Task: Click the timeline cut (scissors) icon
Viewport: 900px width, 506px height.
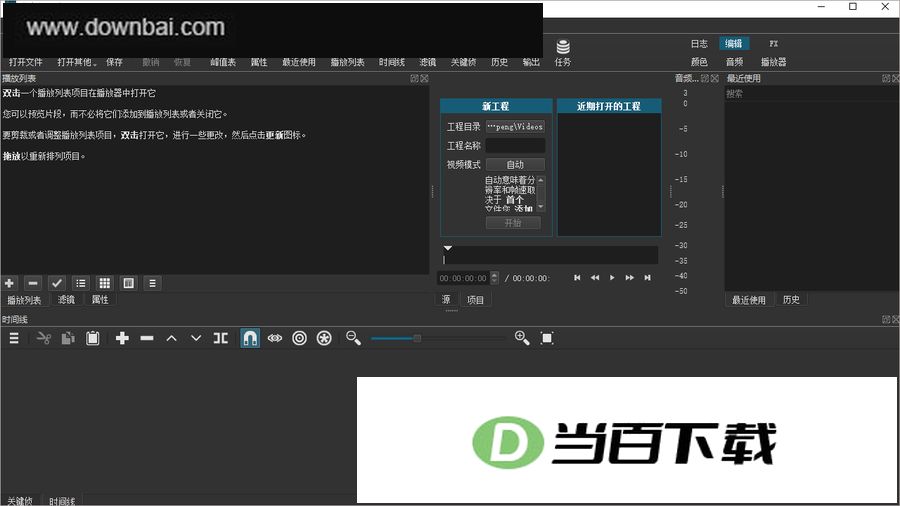Action: pyautogui.click(x=44, y=338)
